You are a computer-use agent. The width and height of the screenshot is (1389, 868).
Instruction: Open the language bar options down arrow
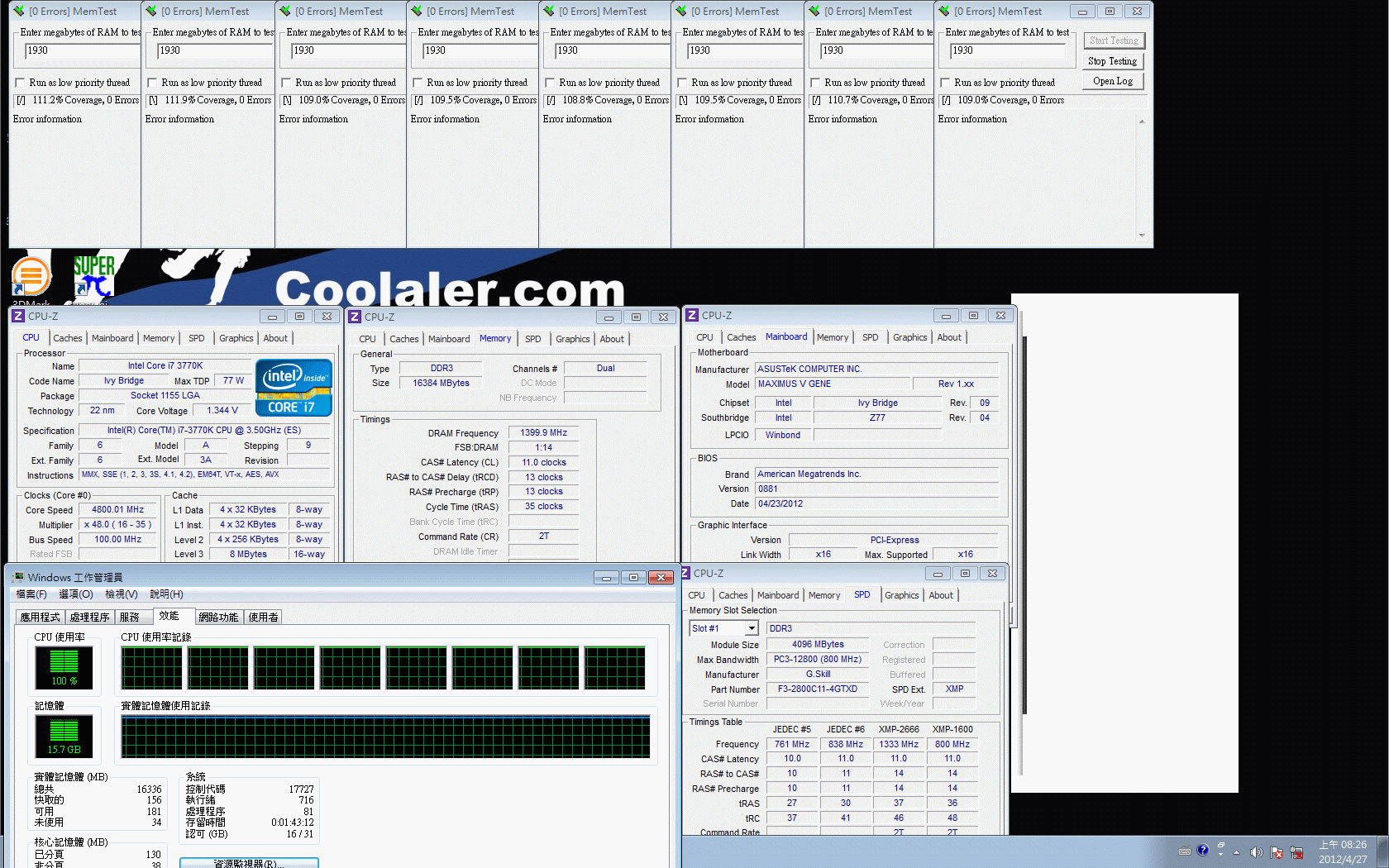coord(1220,854)
